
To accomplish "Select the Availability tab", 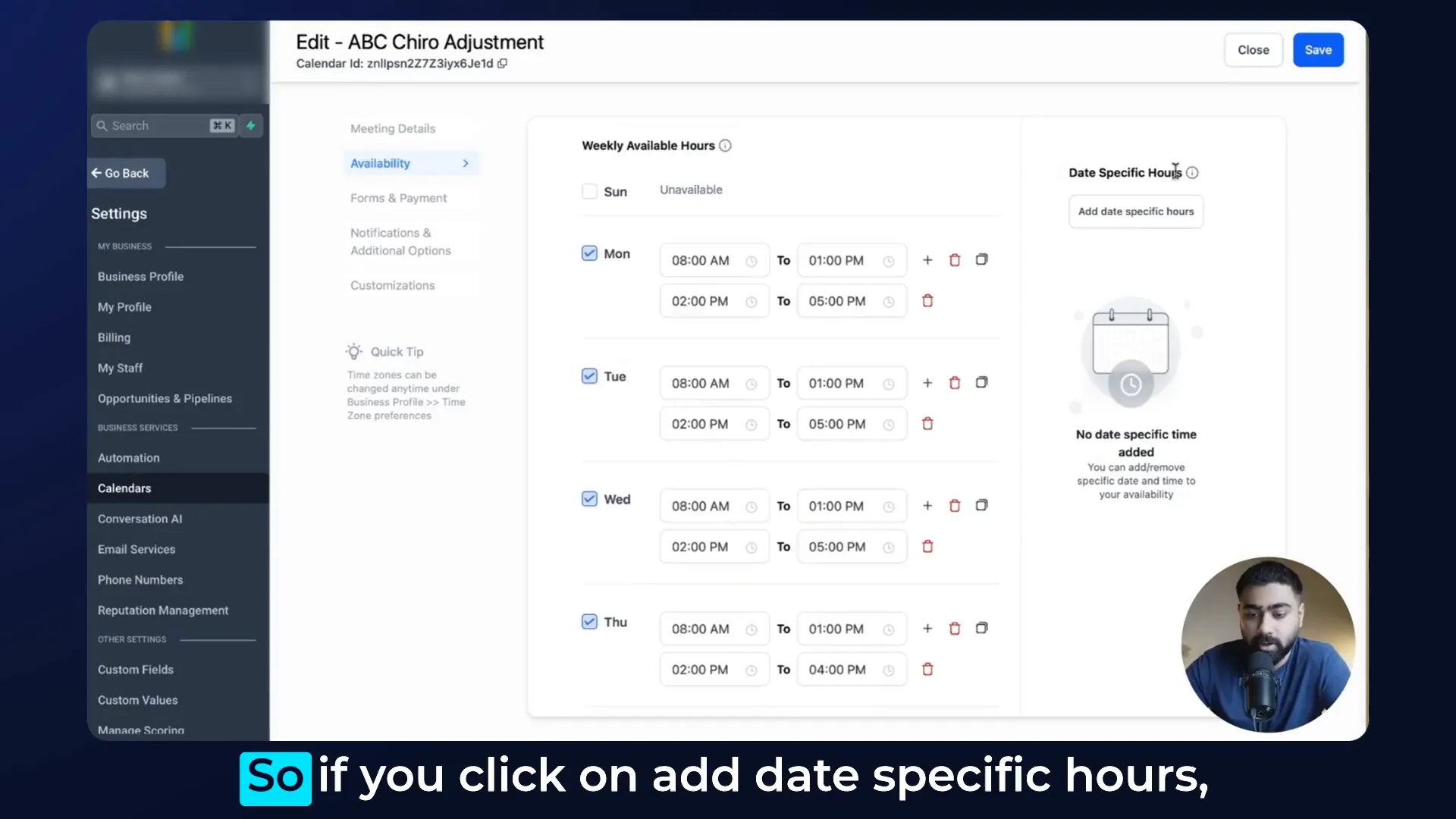I will coord(410,163).
